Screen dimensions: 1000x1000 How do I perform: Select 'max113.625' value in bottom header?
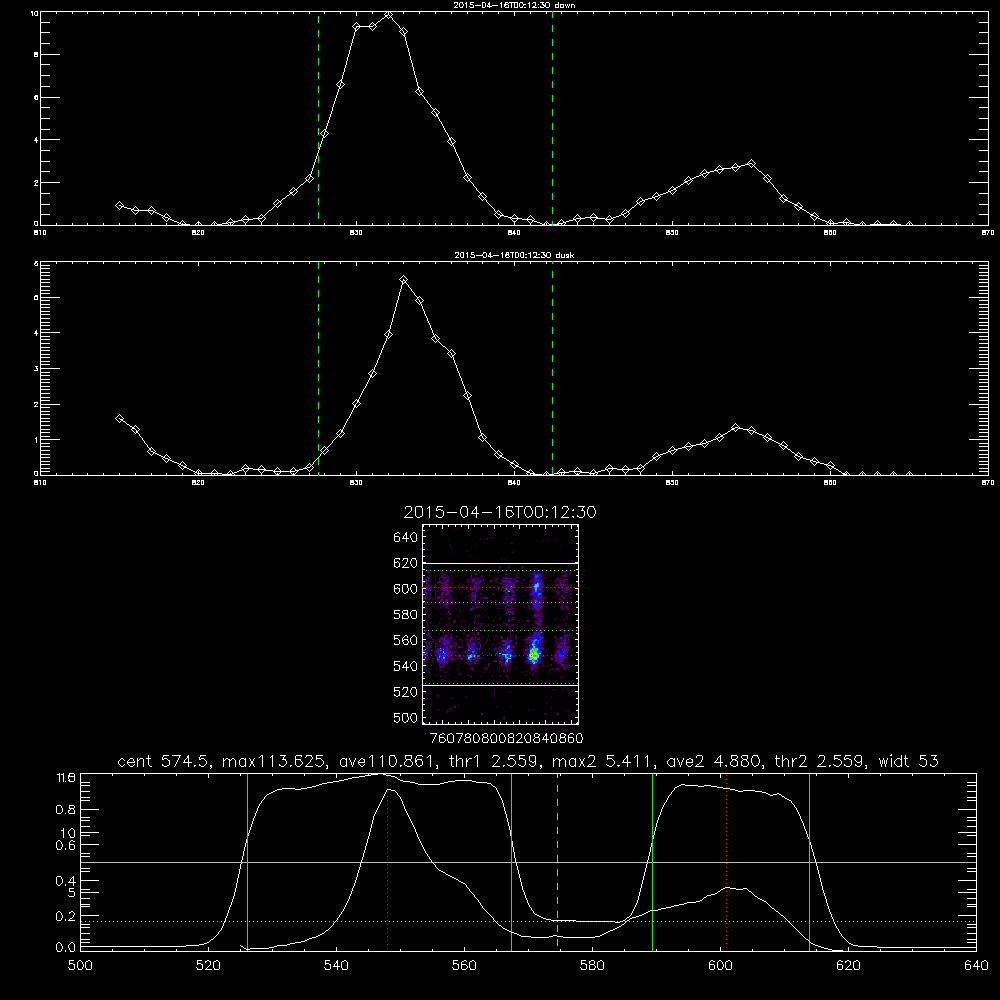point(274,761)
